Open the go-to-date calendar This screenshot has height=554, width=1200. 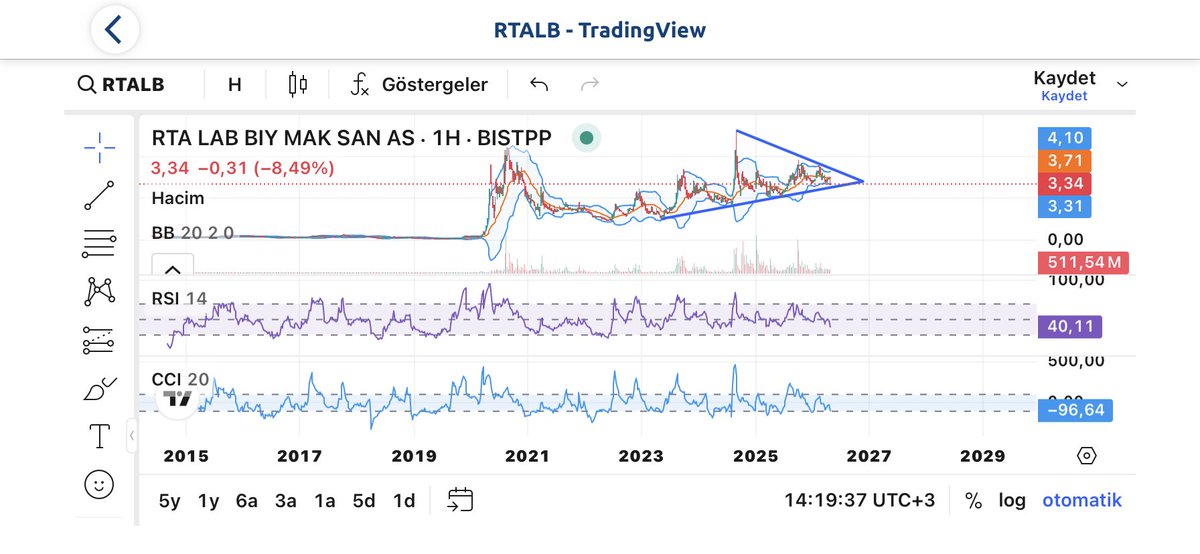click(460, 500)
